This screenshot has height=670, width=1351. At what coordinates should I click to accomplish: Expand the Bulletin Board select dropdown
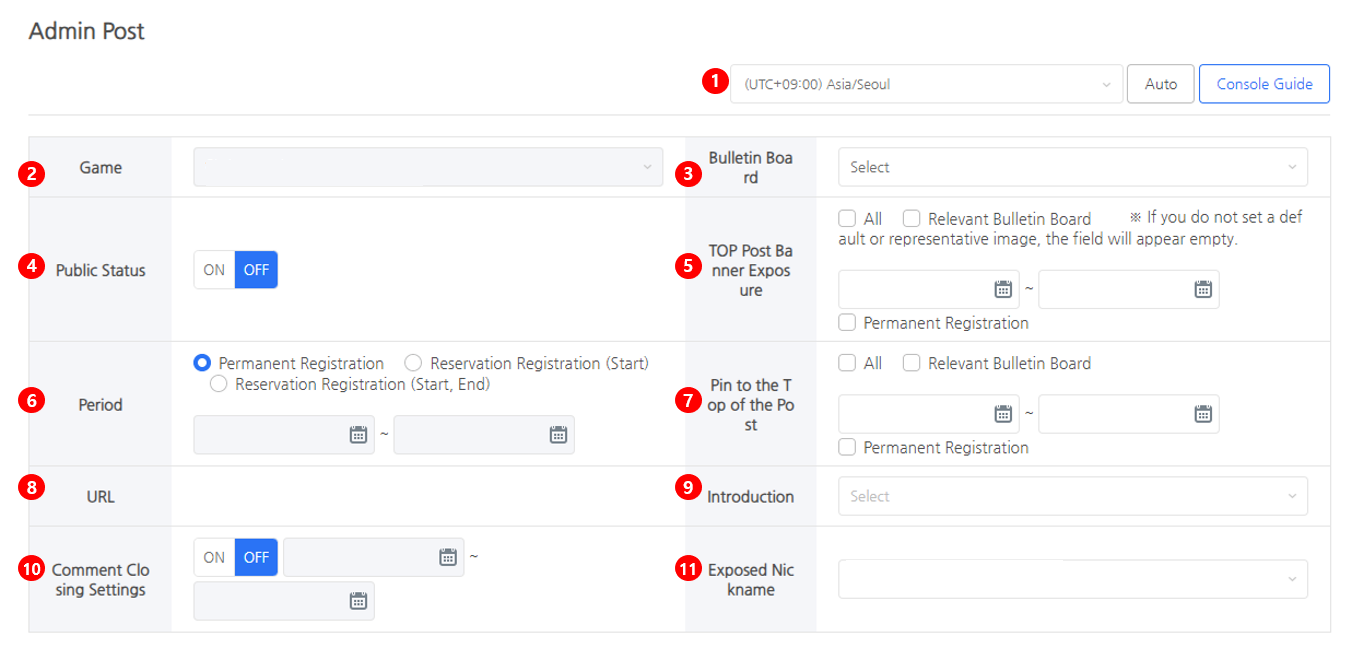(1072, 167)
